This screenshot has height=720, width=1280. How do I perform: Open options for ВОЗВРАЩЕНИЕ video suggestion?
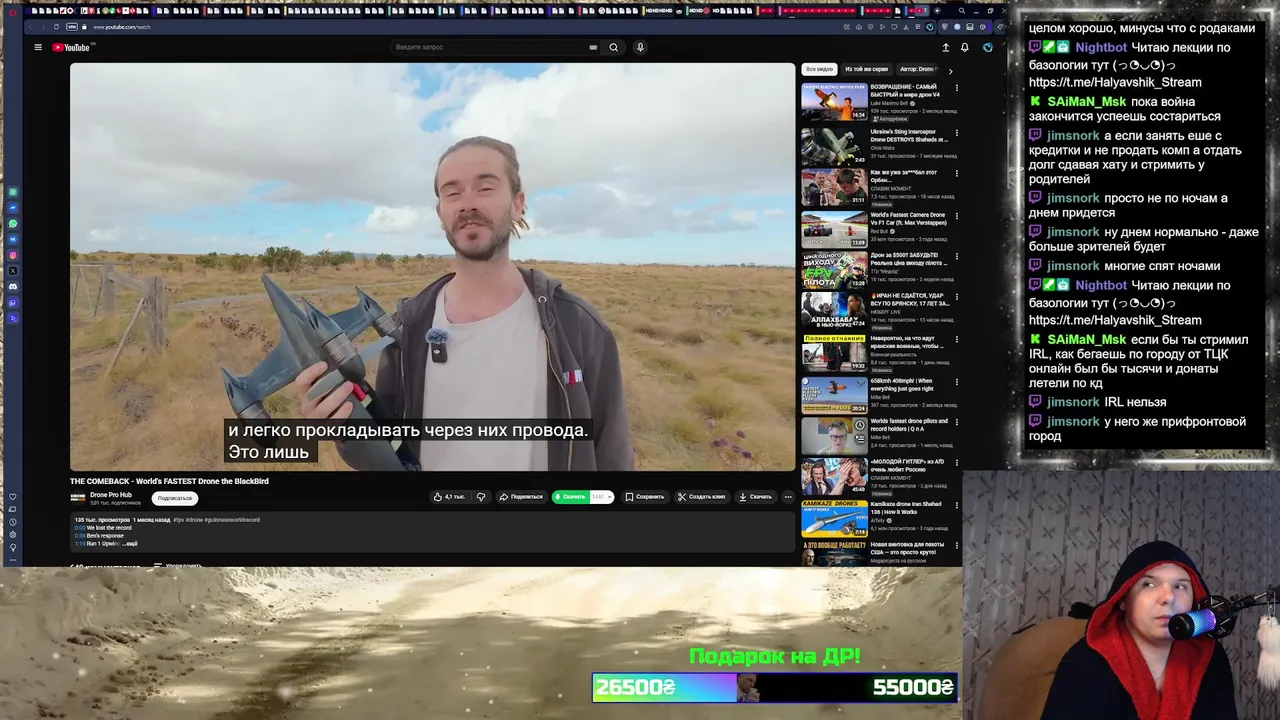click(956, 87)
